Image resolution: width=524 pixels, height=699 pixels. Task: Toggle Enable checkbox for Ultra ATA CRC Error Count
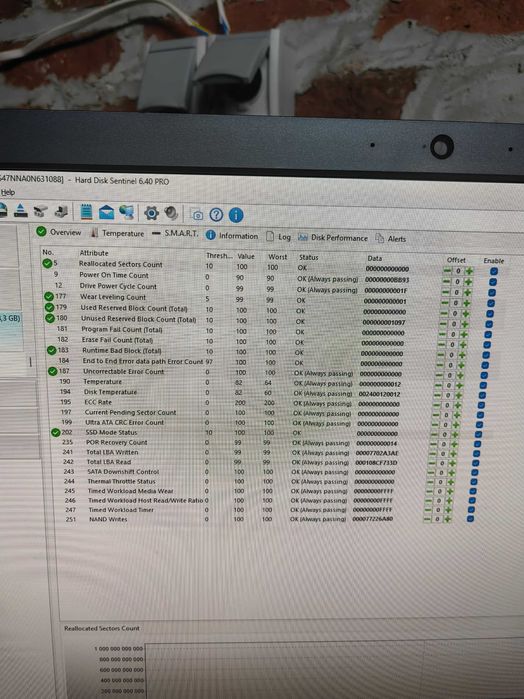479,425
